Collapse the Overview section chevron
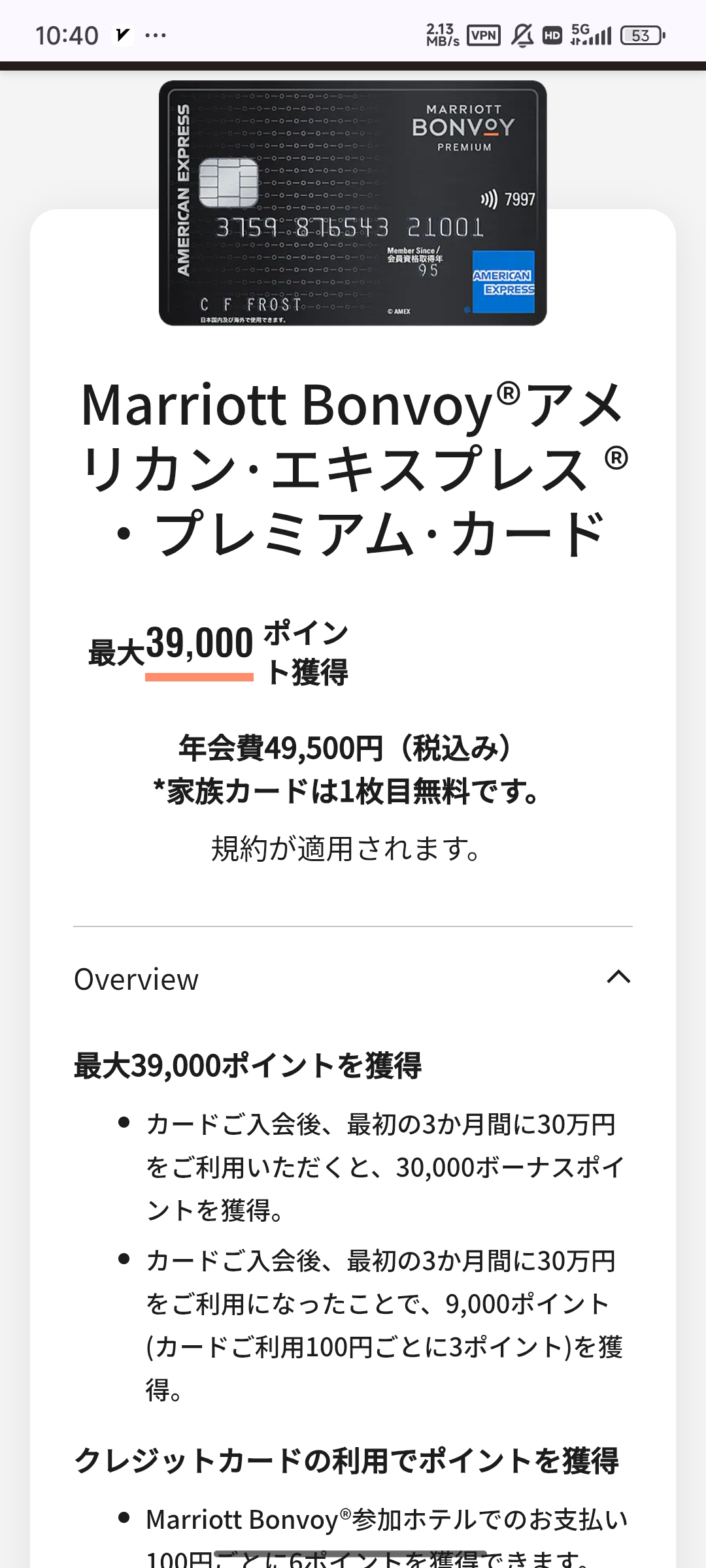The height and width of the screenshot is (1568, 706). pyautogui.click(x=618, y=977)
